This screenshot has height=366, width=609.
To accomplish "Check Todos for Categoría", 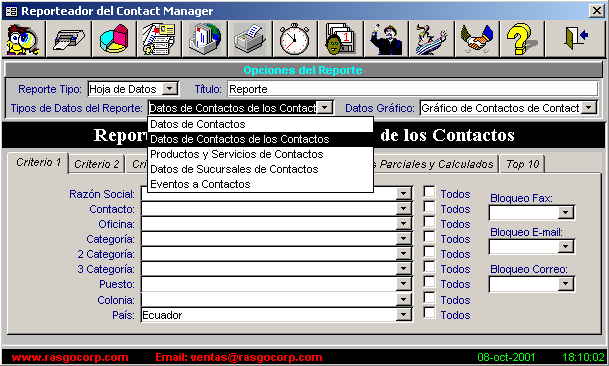I will (x=429, y=238).
